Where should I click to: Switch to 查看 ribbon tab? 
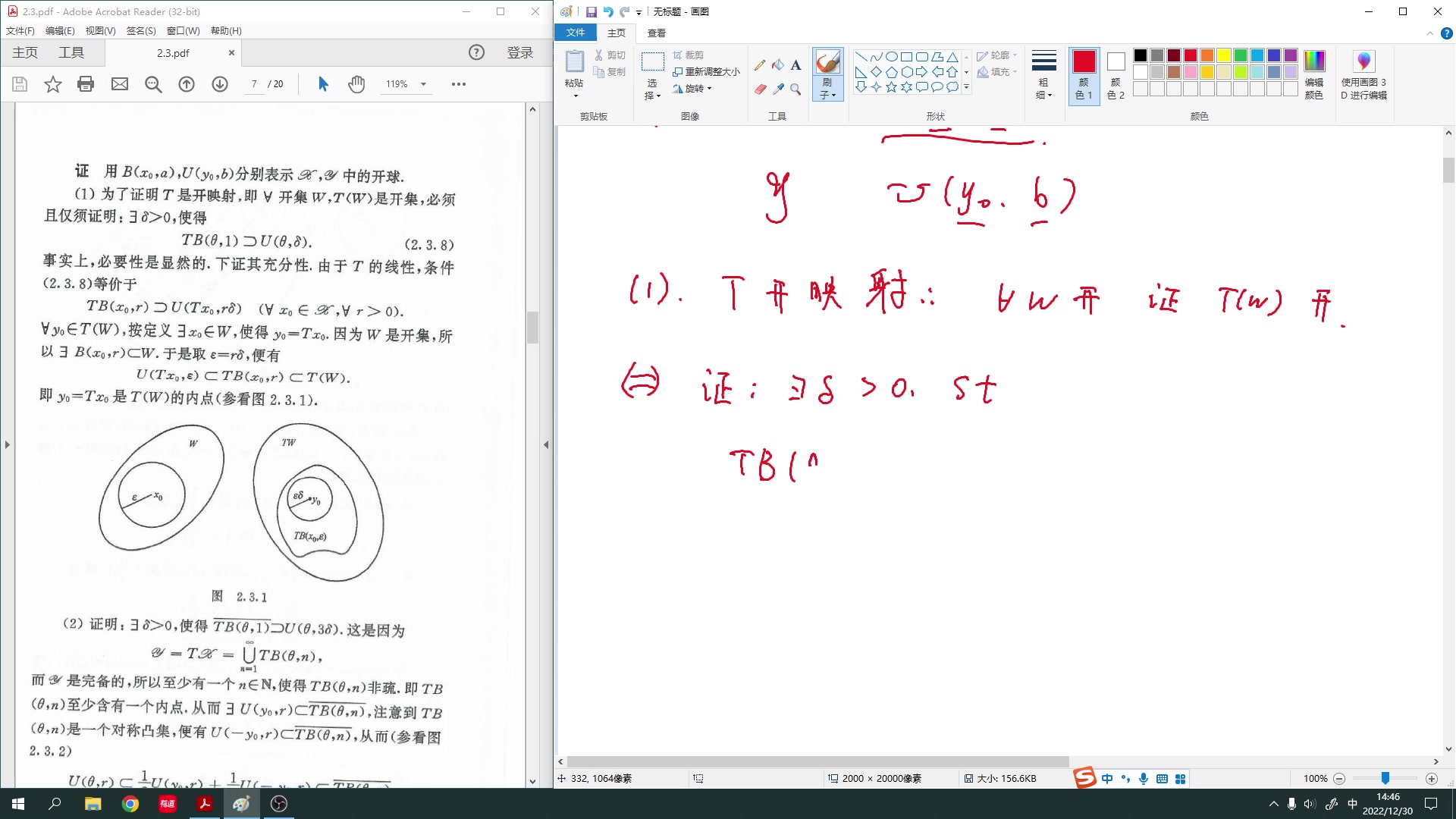click(657, 33)
